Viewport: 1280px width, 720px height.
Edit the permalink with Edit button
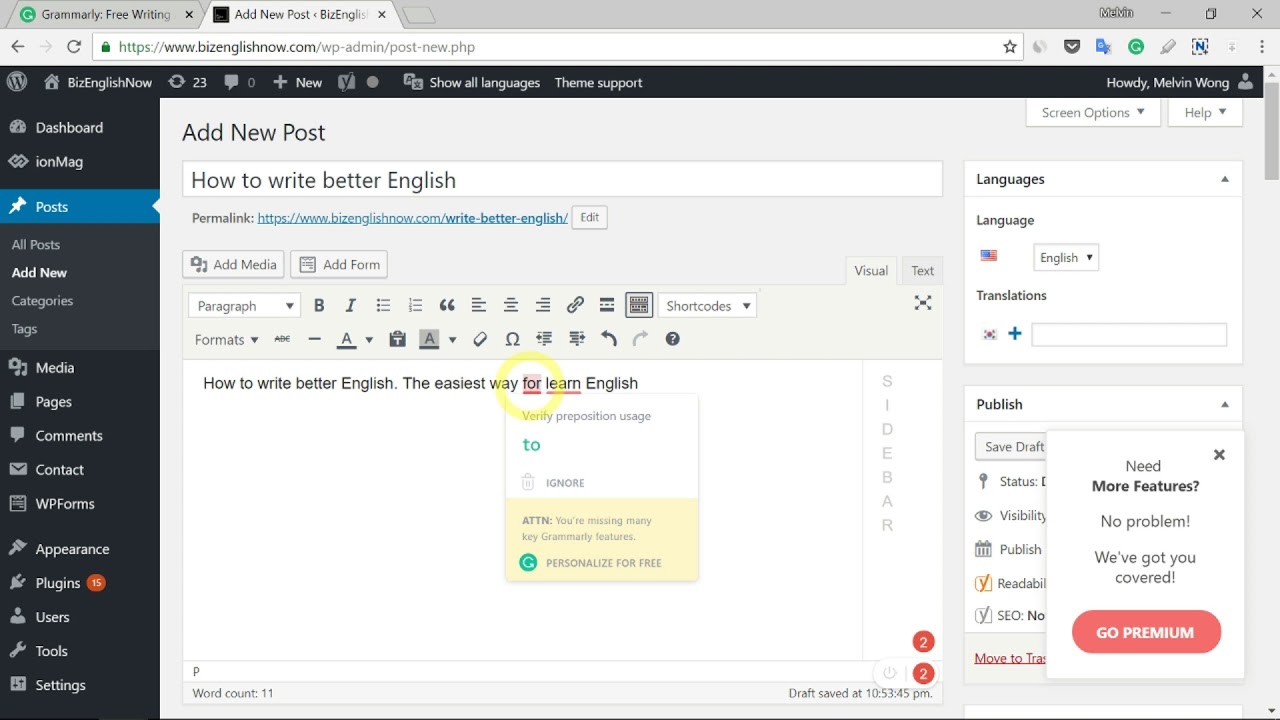(590, 217)
